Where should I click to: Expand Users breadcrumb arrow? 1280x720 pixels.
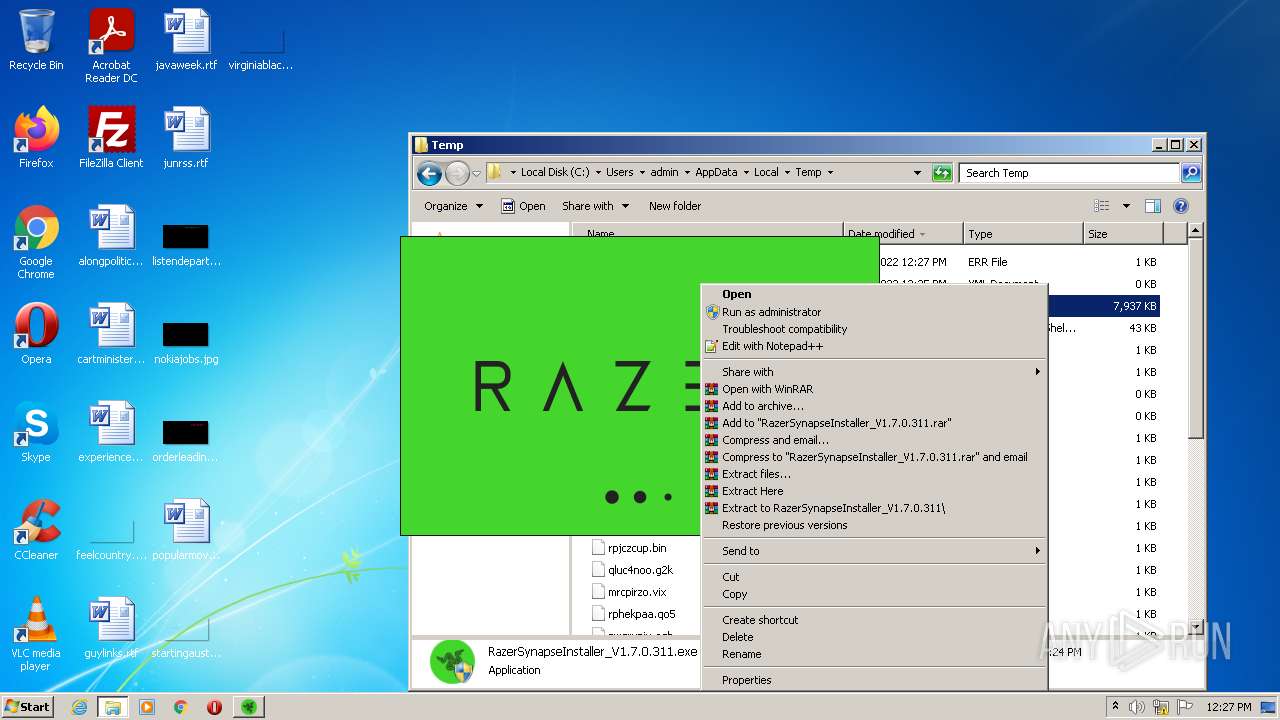(642, 173)
